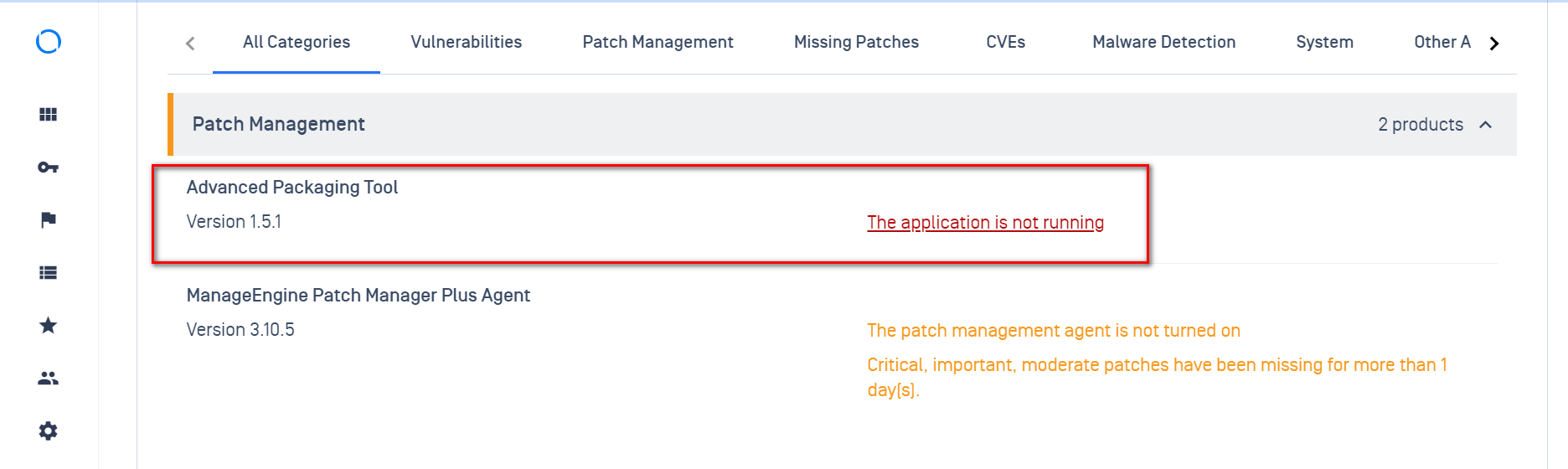Viewport: 1568px width, 469px height.
Task: Open the settings gear icon in the sidebar
Action: (49, 430)
